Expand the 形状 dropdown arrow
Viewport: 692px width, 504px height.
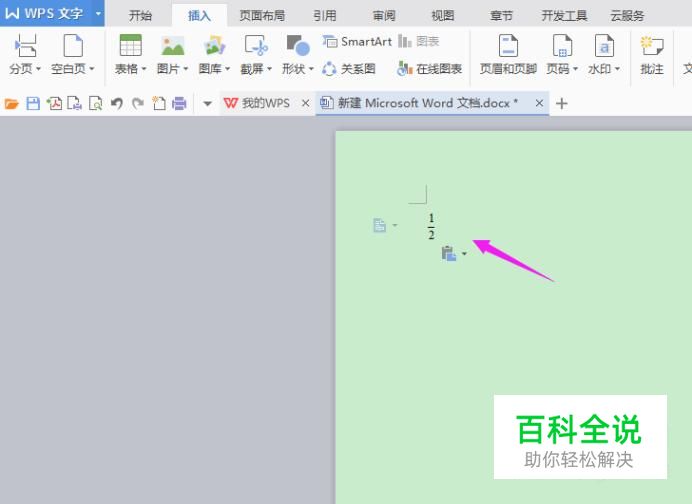click(311, 69)
